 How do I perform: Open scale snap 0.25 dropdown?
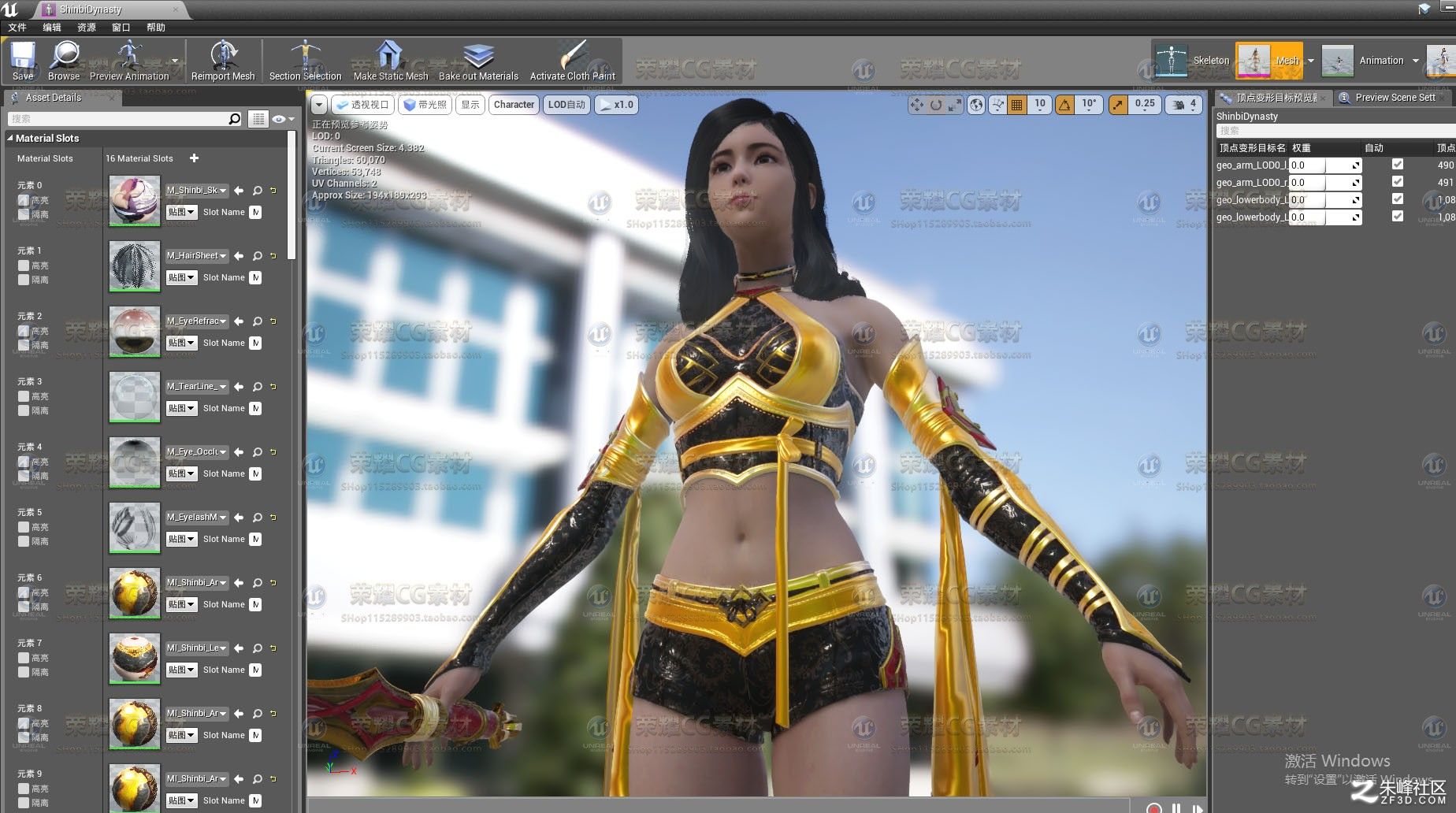(x=1145, y=104)
